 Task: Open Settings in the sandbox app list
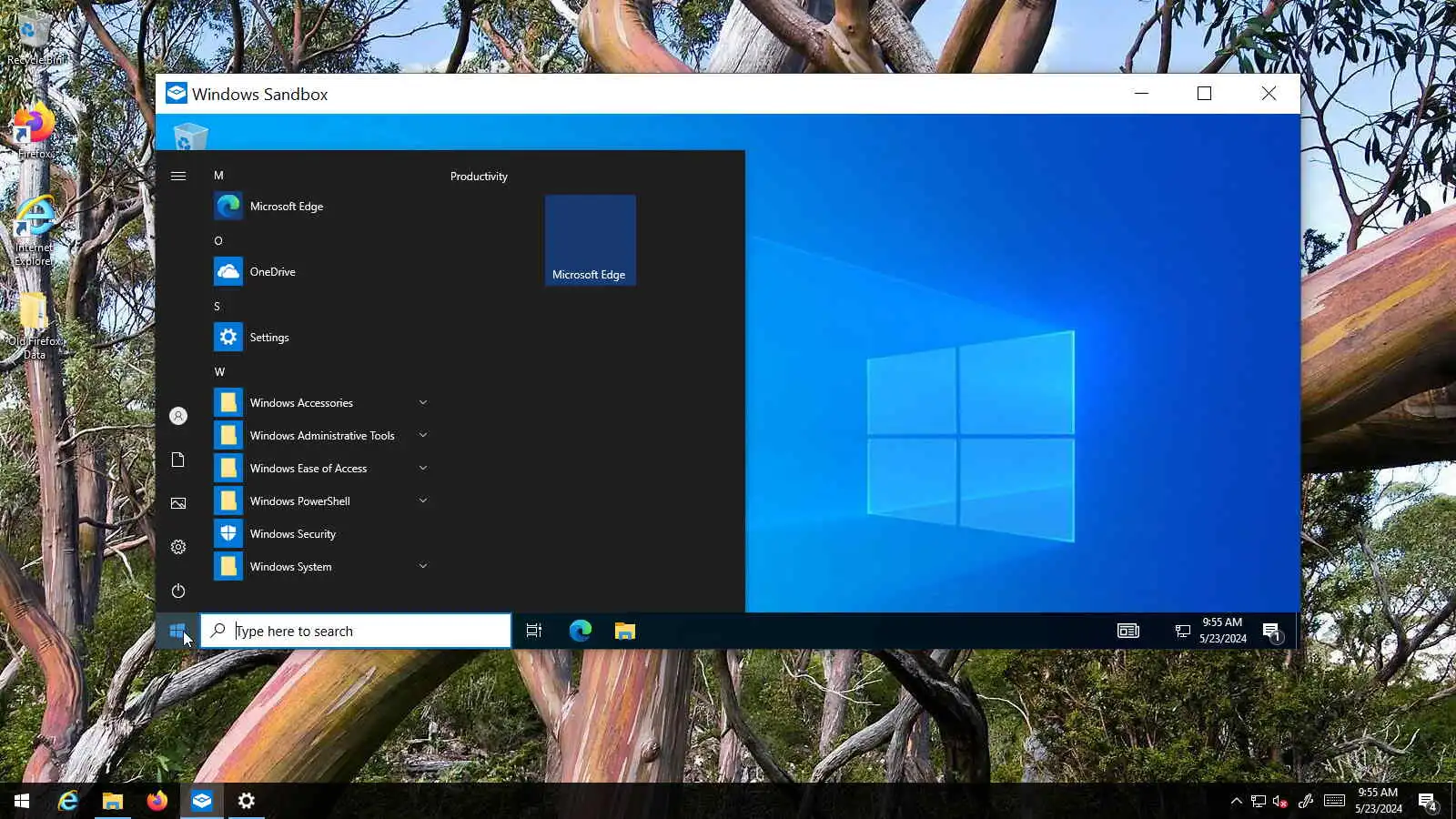point(320,338)
